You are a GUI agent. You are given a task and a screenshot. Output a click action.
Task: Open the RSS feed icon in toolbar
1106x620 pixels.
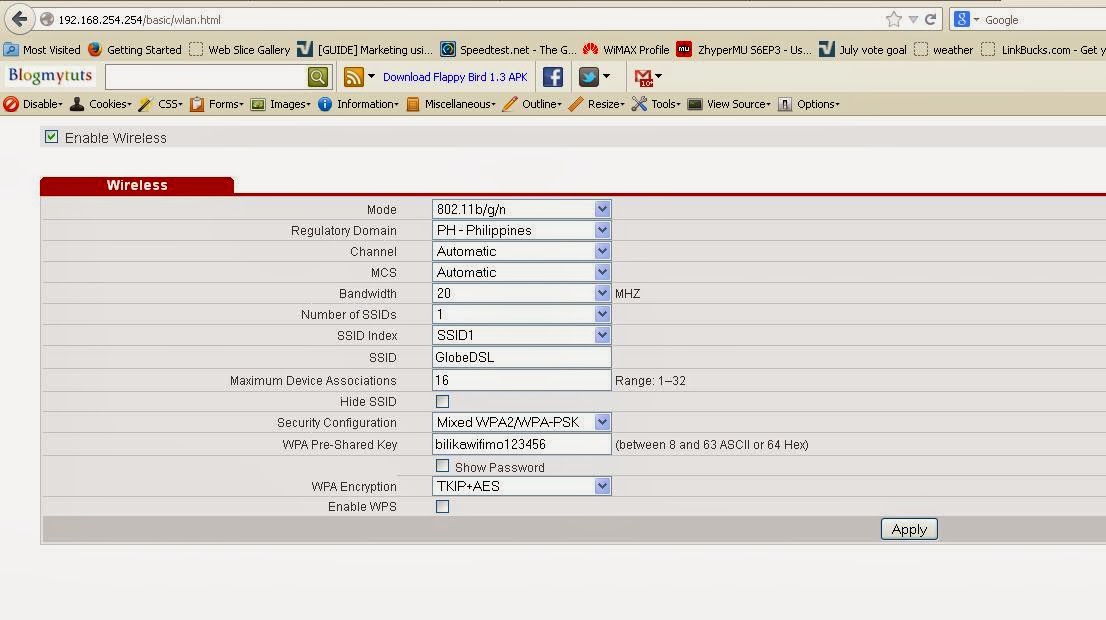pos(353,77)
